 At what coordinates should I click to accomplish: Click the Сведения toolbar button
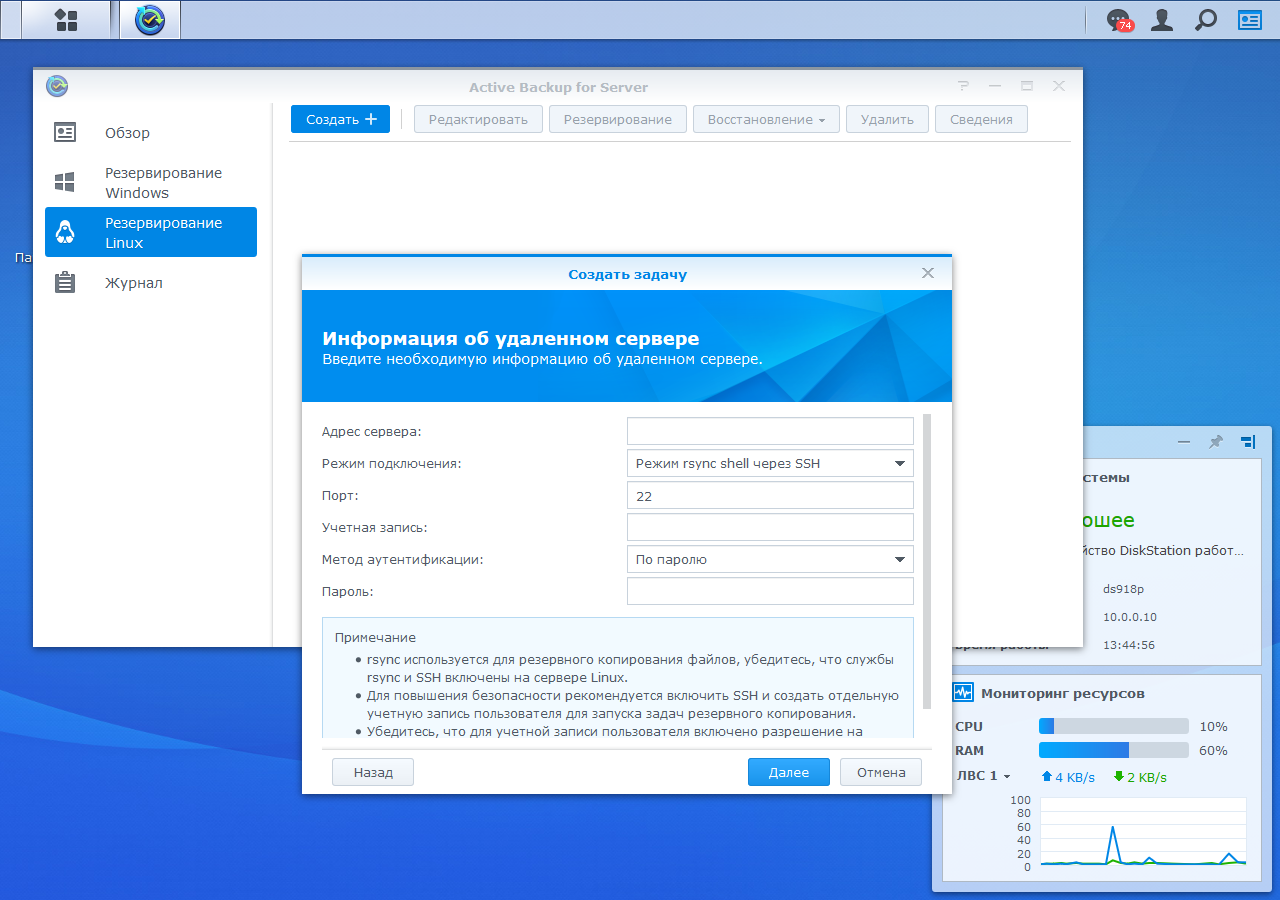981,119
